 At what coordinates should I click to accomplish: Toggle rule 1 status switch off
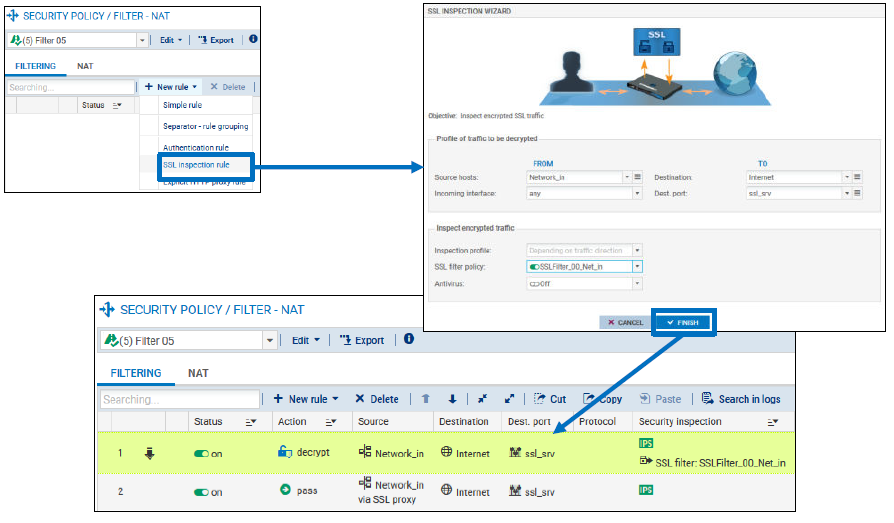201,454
